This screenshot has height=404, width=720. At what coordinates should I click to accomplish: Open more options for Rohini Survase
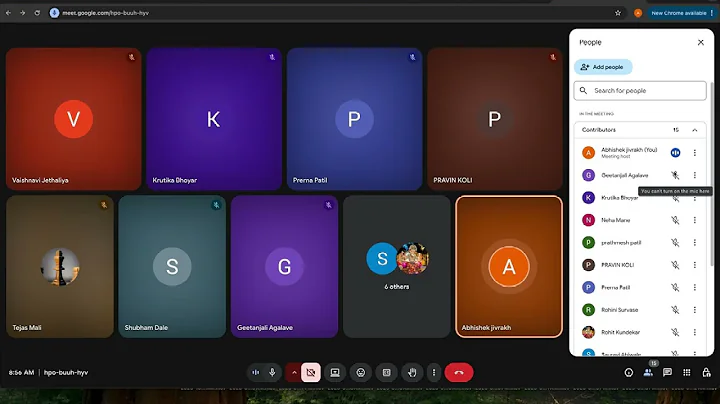695,310
